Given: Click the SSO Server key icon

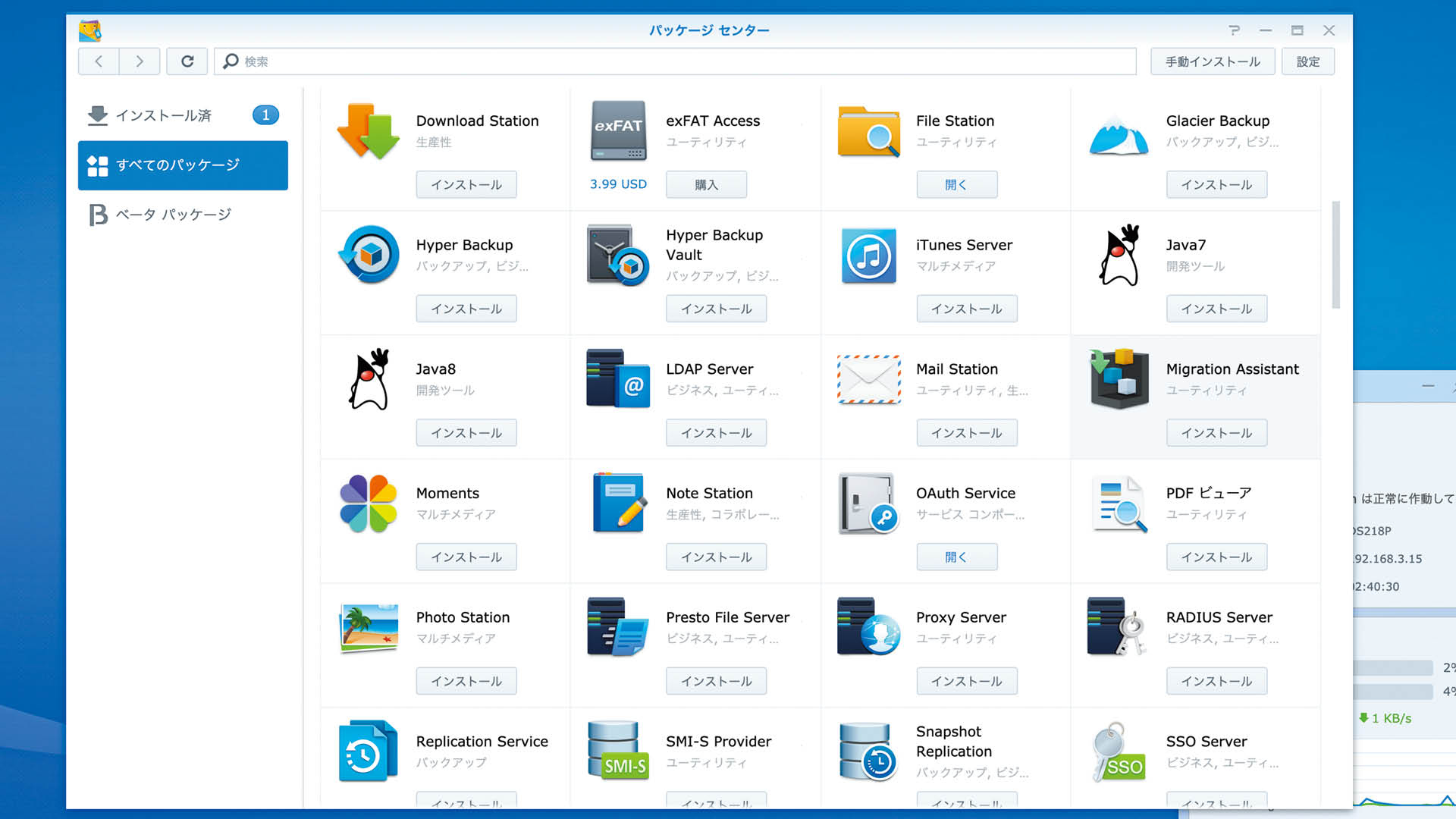Looking at the screenshot, I should pyautogui.click(x=1119, y=752).
